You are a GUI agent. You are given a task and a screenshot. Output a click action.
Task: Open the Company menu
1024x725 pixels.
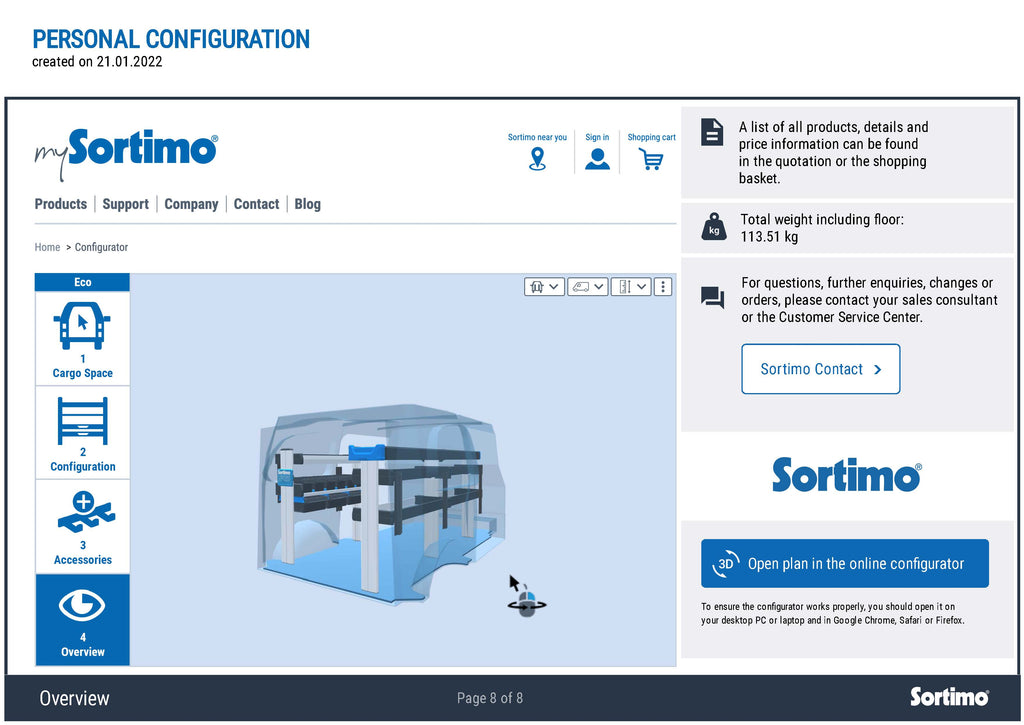(x=191, y=204)
